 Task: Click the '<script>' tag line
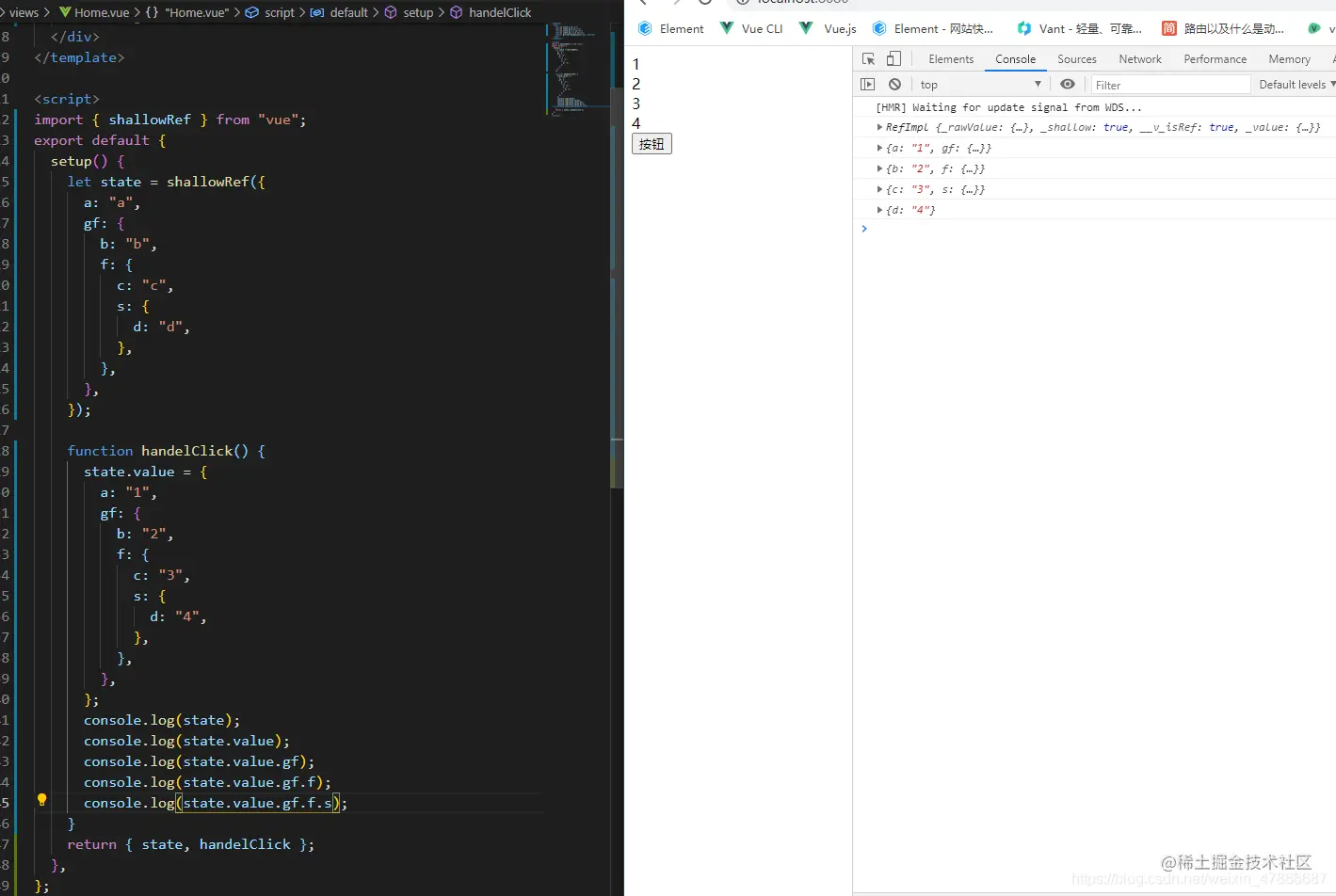(x=67, y=99)
